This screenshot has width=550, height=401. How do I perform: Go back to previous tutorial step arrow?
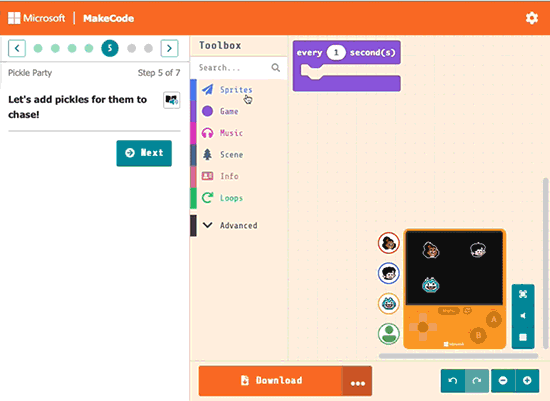pyautogui.click(x=17, y=48)
